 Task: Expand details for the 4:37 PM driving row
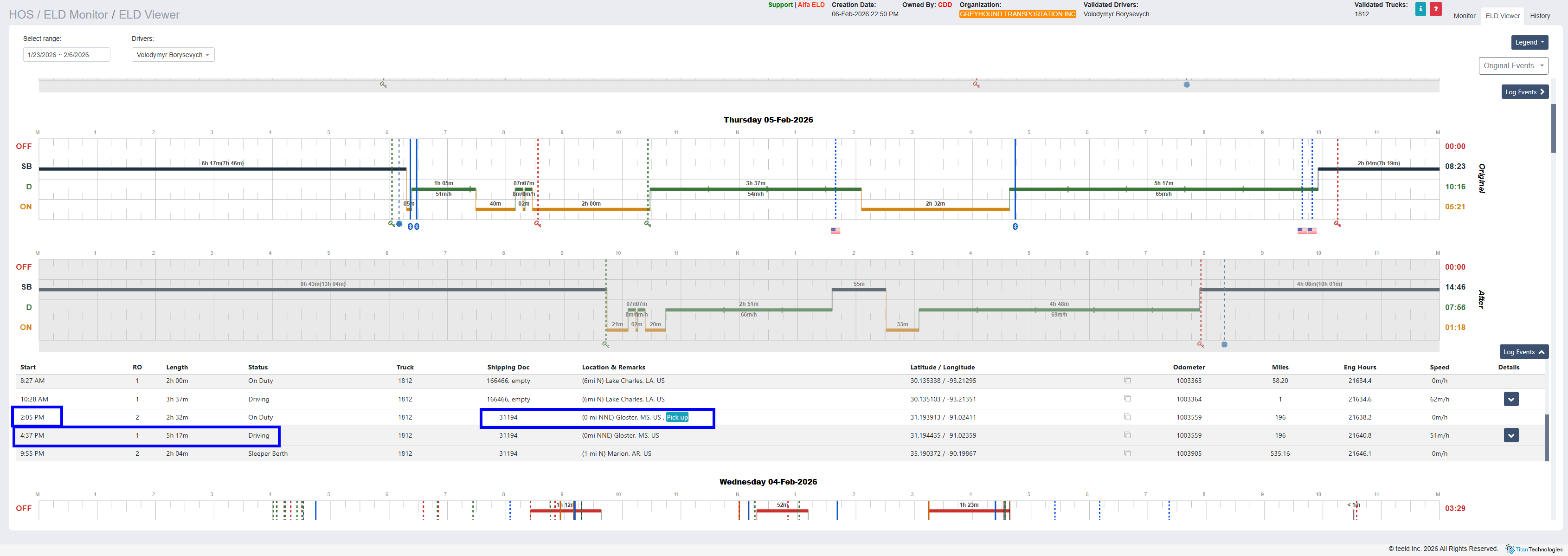[x=1511, y=435]
